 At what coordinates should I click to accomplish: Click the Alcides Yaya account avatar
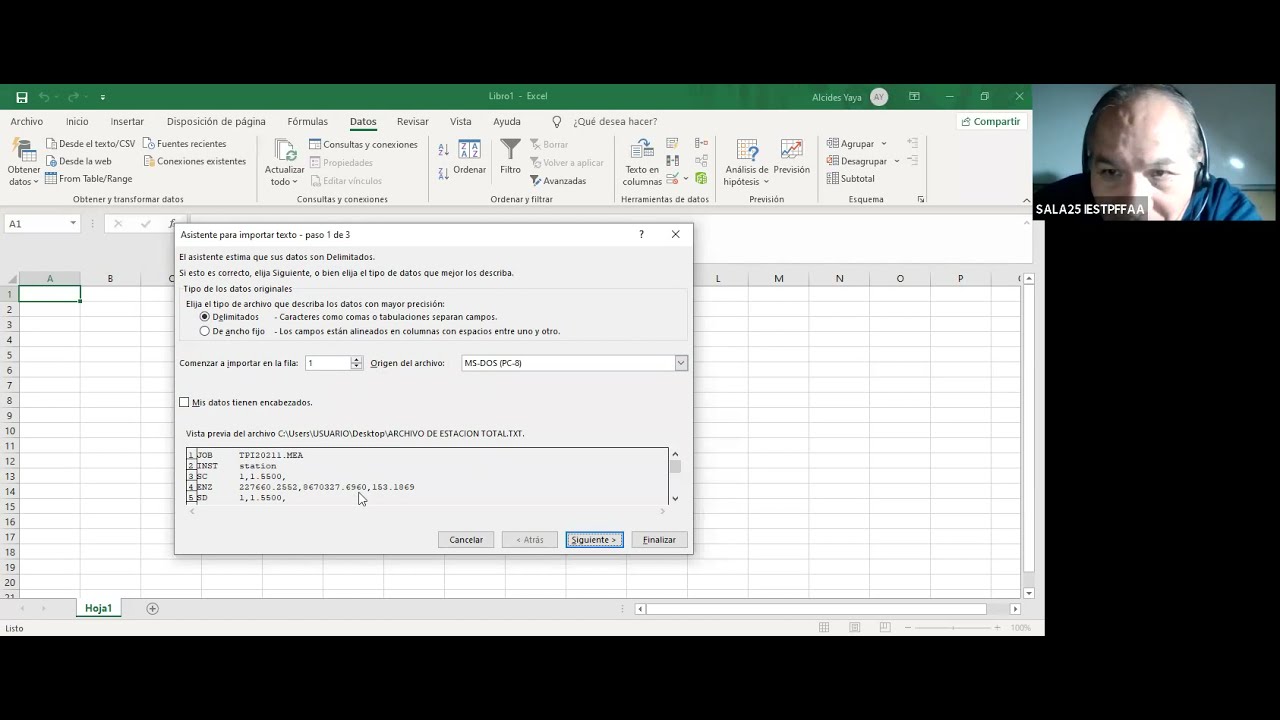(879, 97)
